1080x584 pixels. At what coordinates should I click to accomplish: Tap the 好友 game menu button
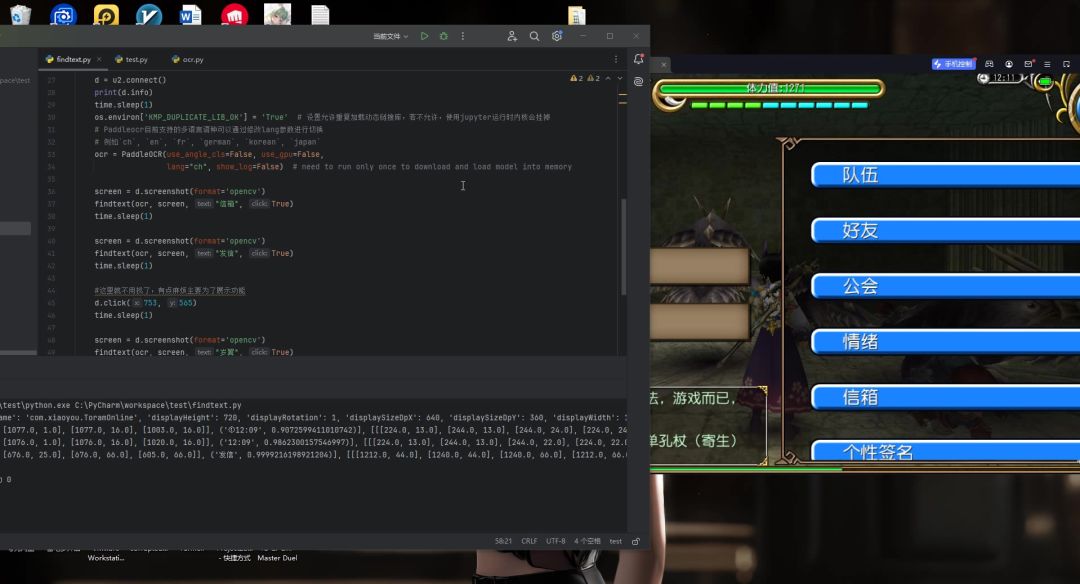click(860, 230)
